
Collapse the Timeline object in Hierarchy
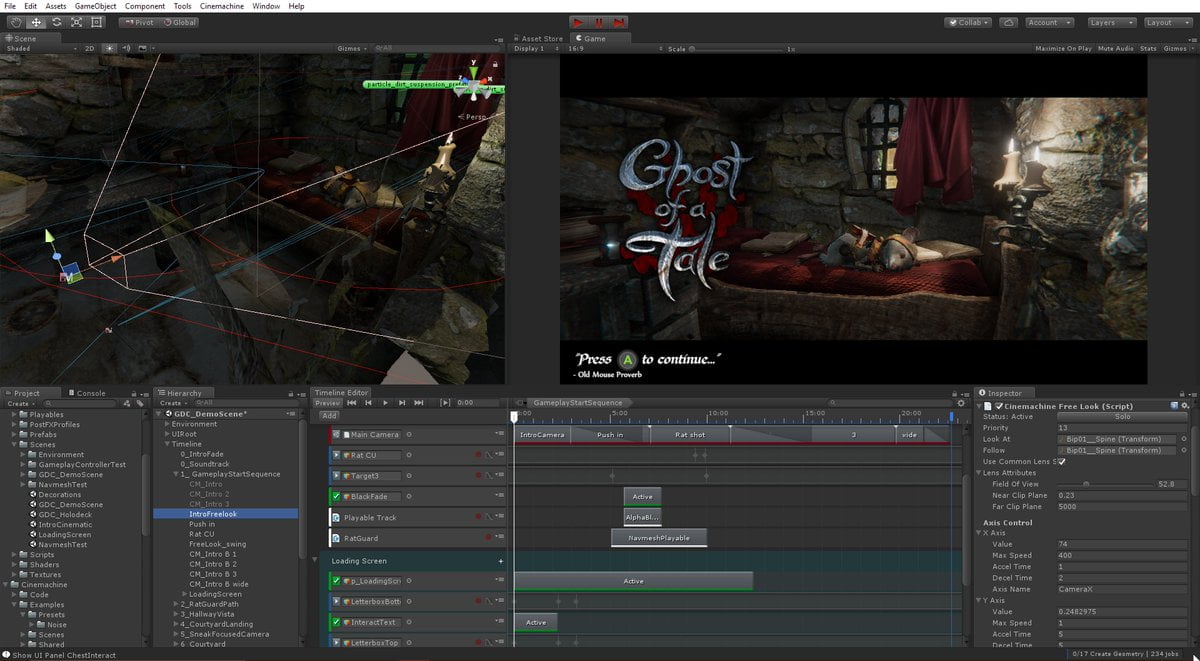point(167,444)
